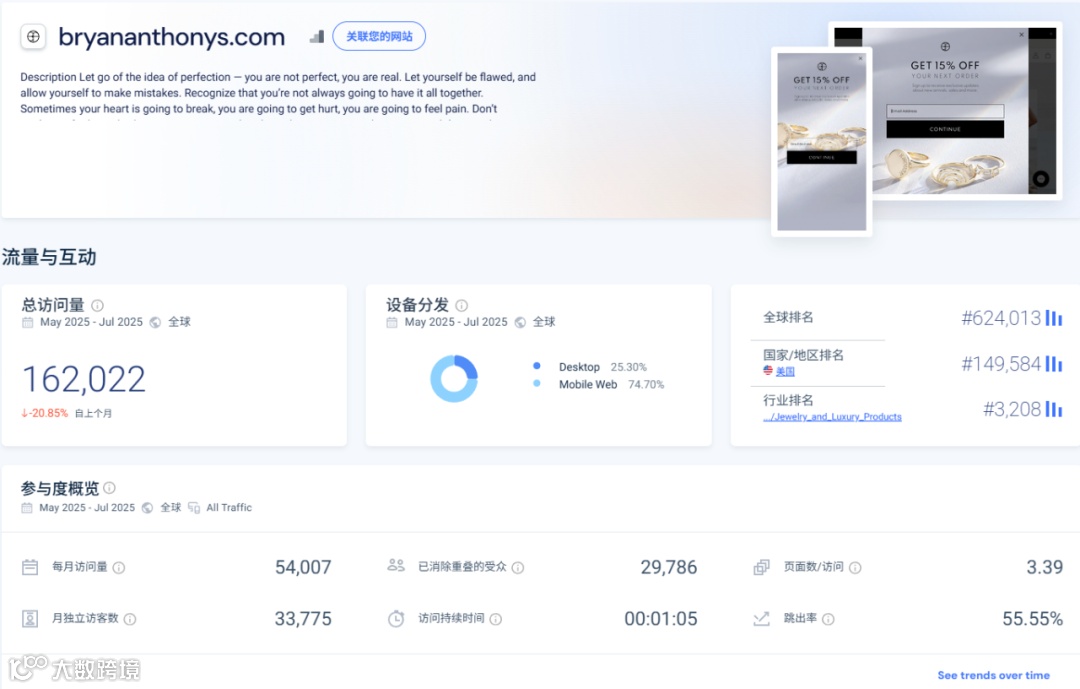Click the deduplicated audience value 29,786

(669, 567)
